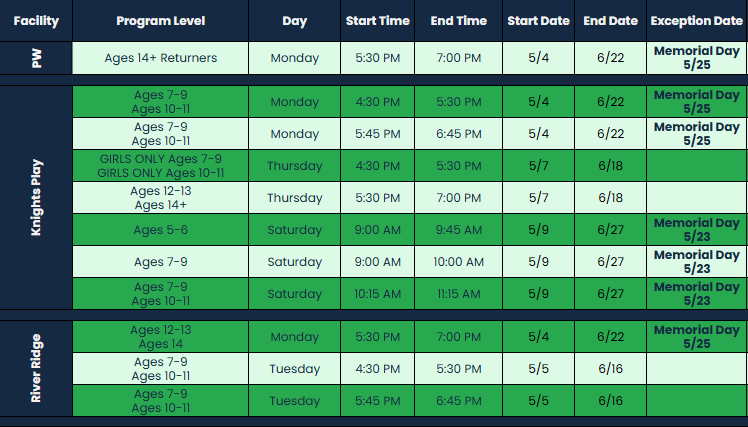Select the Exception Date column header

696,21
